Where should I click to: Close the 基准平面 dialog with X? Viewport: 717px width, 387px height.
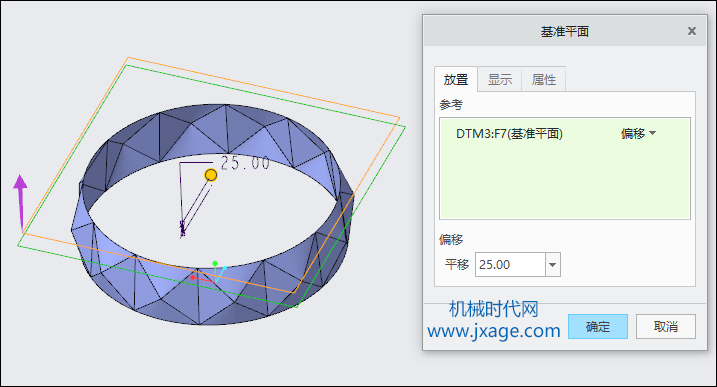point(692,31)
